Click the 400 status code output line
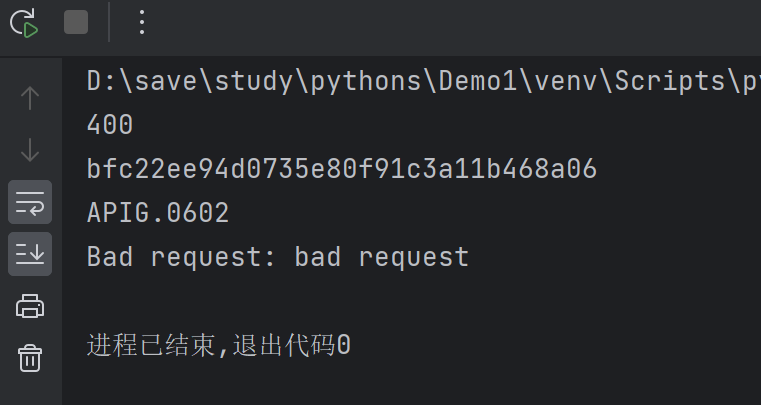 coord(110,126)
